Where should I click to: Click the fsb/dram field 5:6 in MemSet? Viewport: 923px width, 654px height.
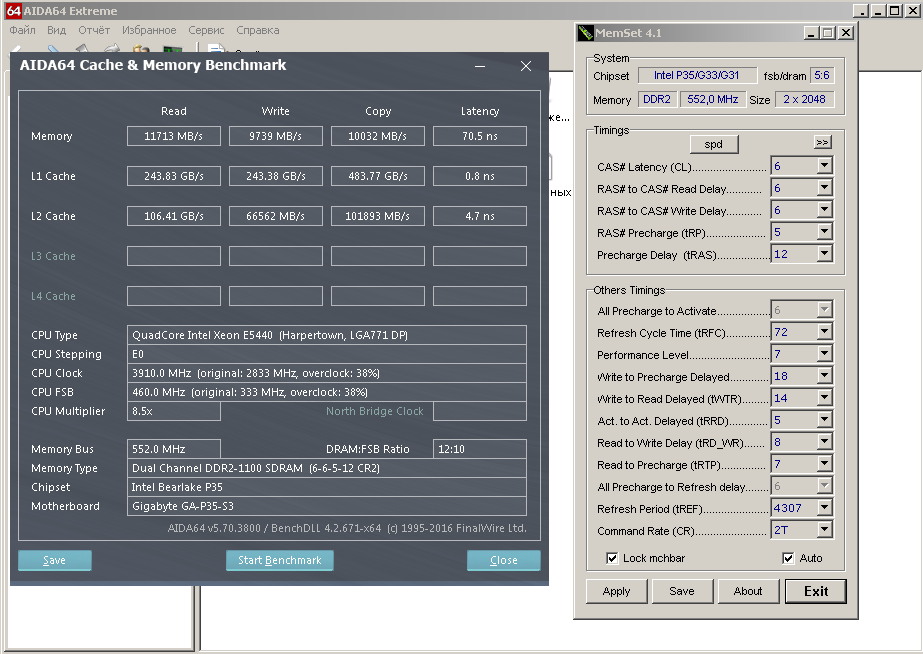point(822,75)
